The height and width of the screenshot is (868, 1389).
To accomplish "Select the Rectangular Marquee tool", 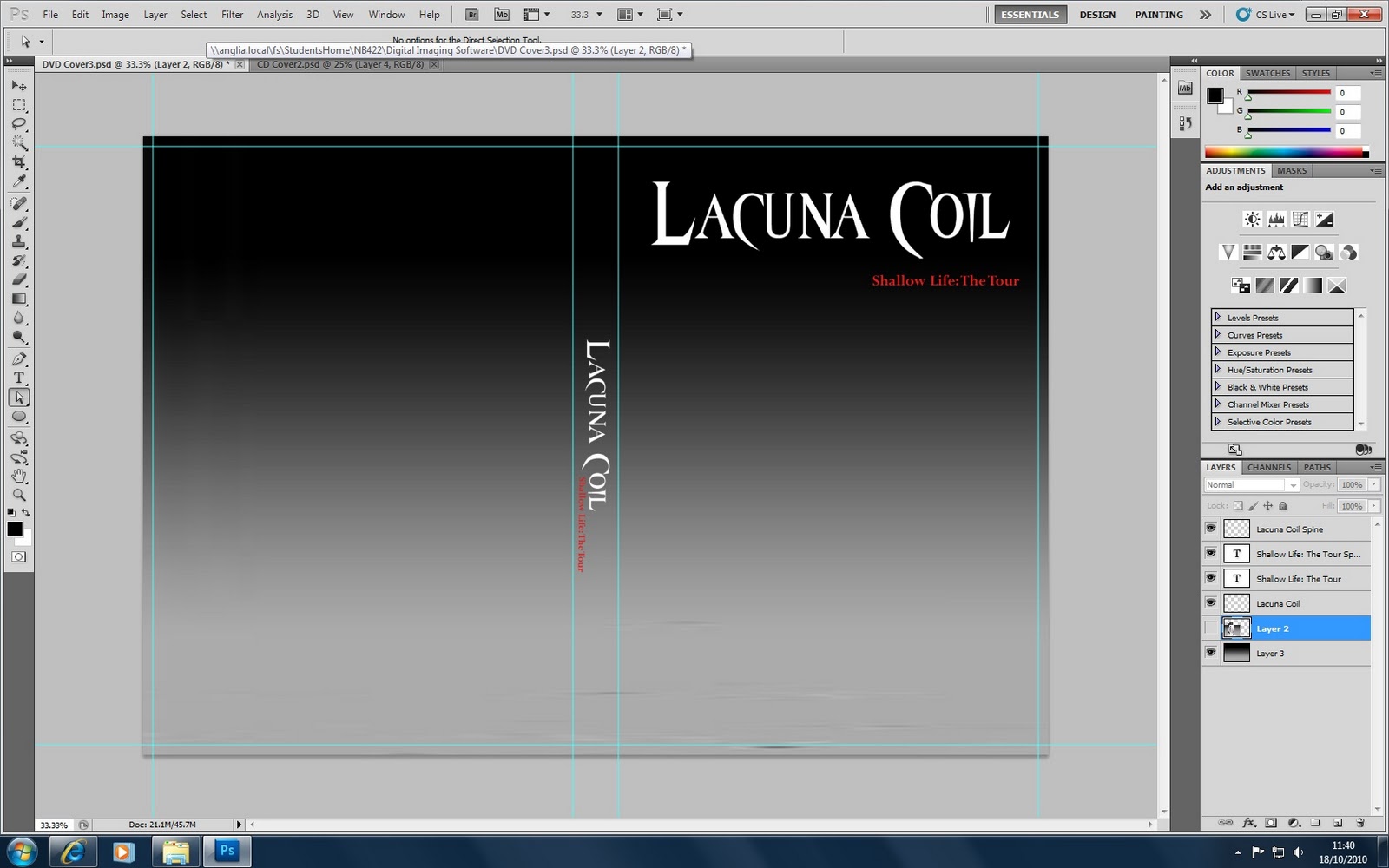I will (x=19, y=105).
